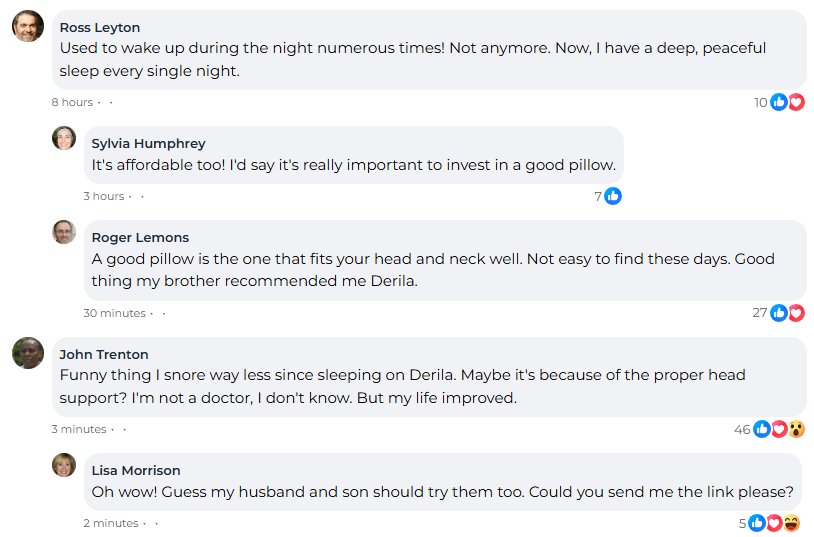This screenshot has height=537, width=814.
Task: Open Lisa Morrison's avatar
Action: tap(64, 465)
